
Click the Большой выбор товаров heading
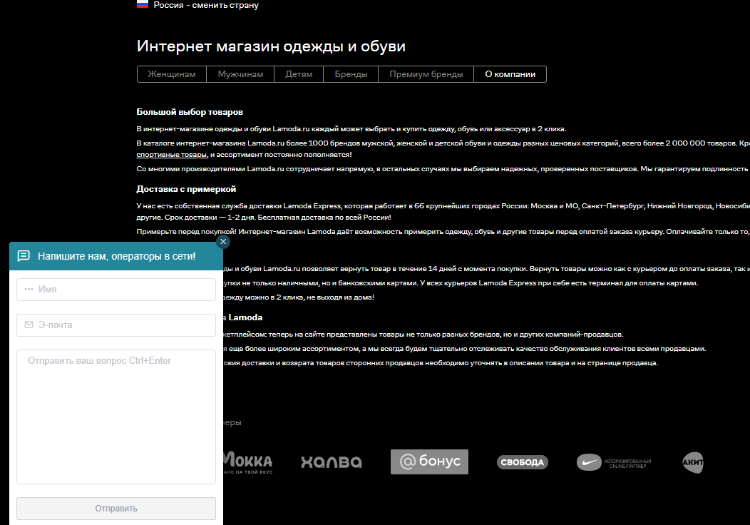click(190, 112)
